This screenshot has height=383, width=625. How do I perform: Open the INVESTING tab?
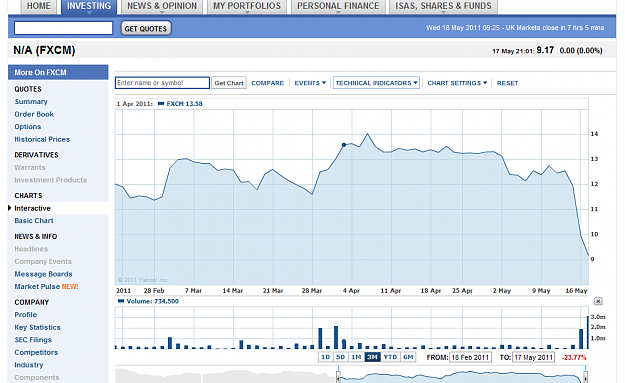click(x=89, y=6)
